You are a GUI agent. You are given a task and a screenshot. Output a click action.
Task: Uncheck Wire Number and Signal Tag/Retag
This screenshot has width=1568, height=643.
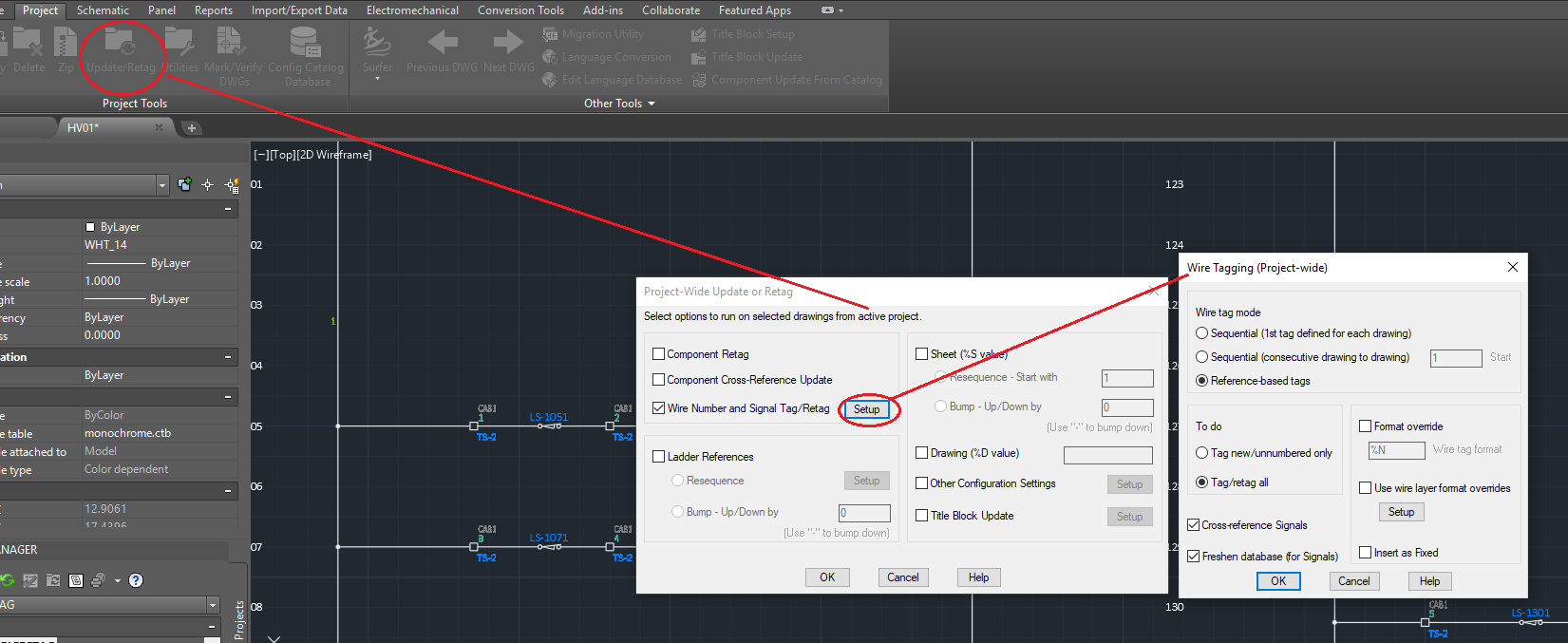658,408
